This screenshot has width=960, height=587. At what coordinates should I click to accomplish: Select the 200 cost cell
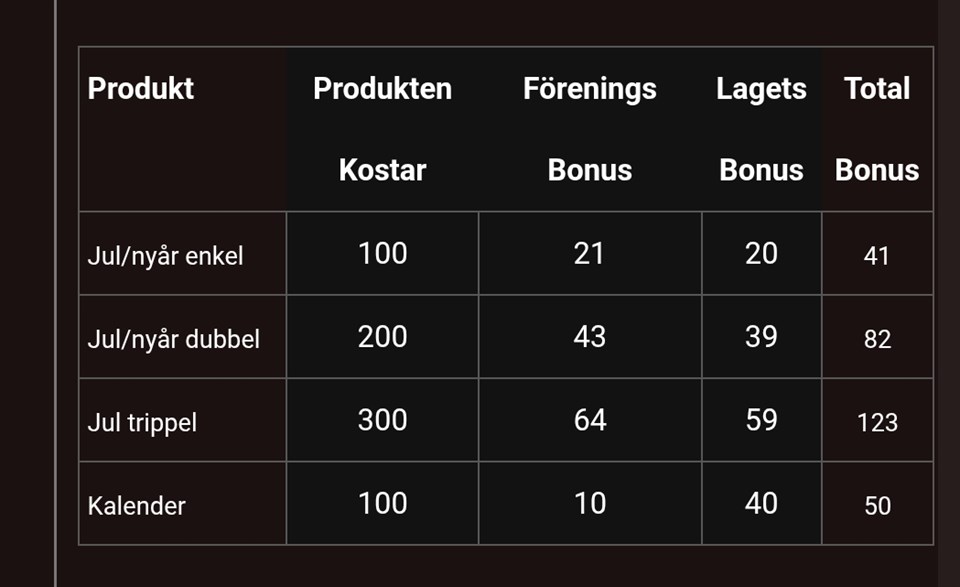(x=382, y=337)
